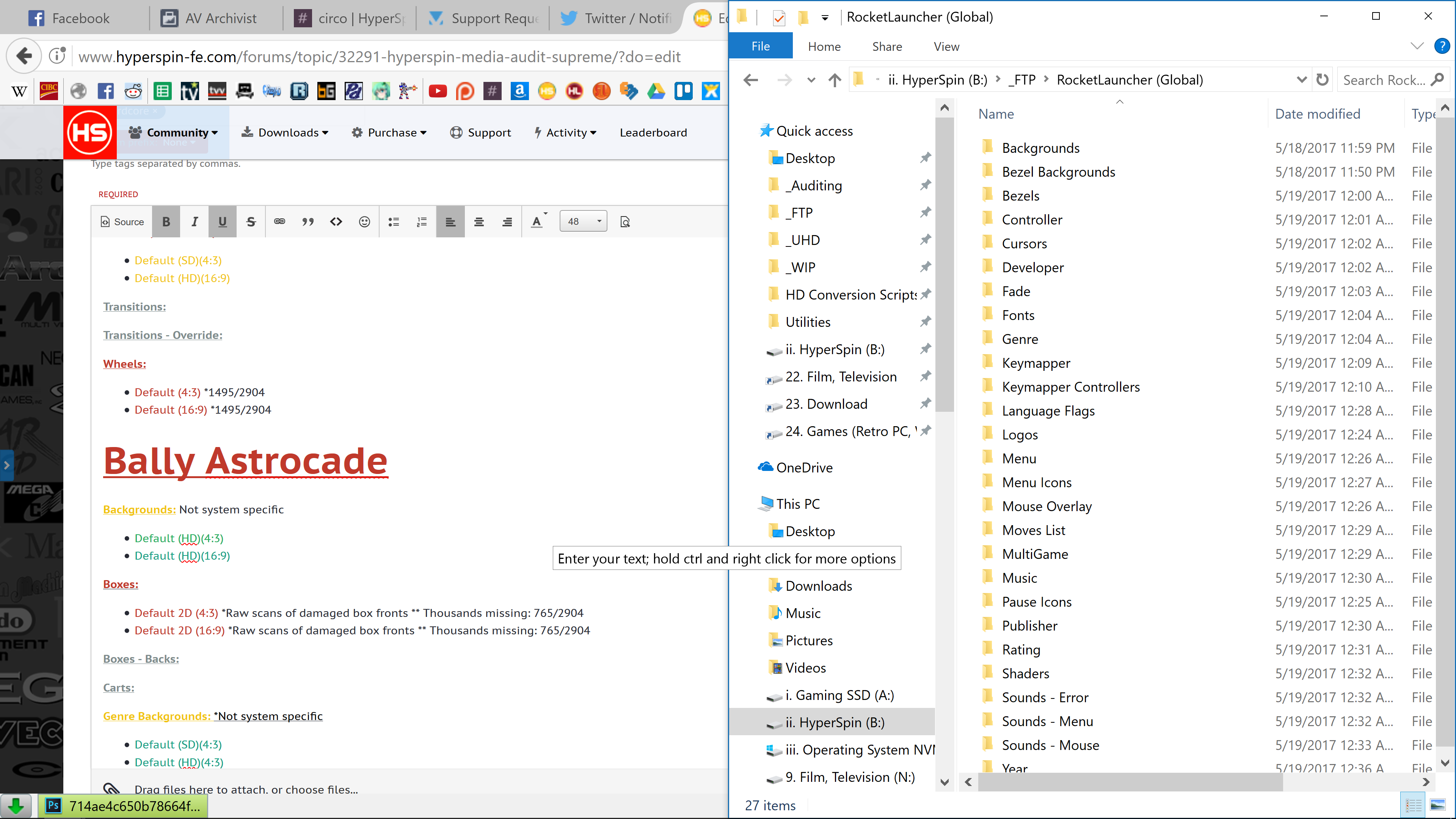Switch to the AV Archivist browser tab
Image resolution: width=1456 pixels, height=819 pixels.
tap(215, 18)
